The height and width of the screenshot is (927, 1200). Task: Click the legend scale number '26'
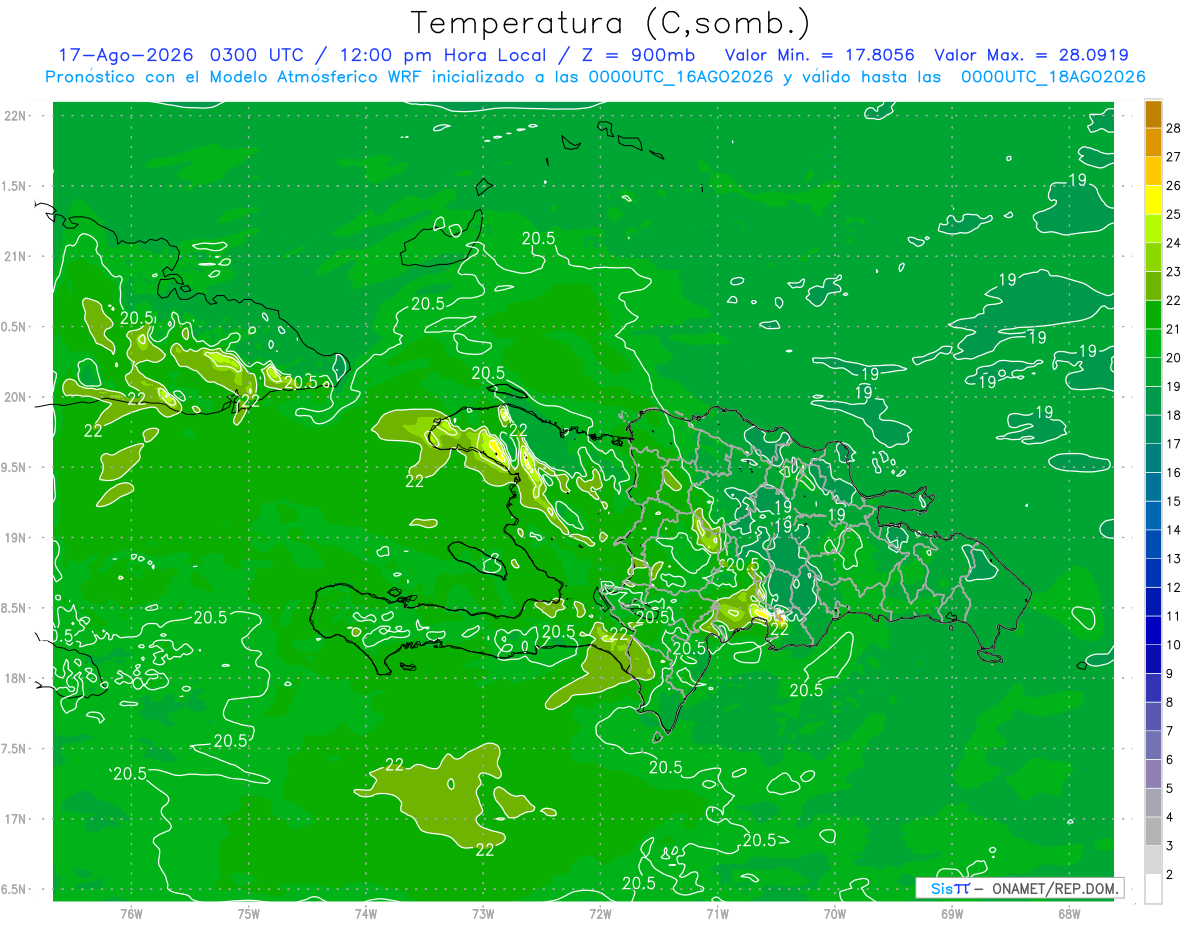coord(1174,186)
